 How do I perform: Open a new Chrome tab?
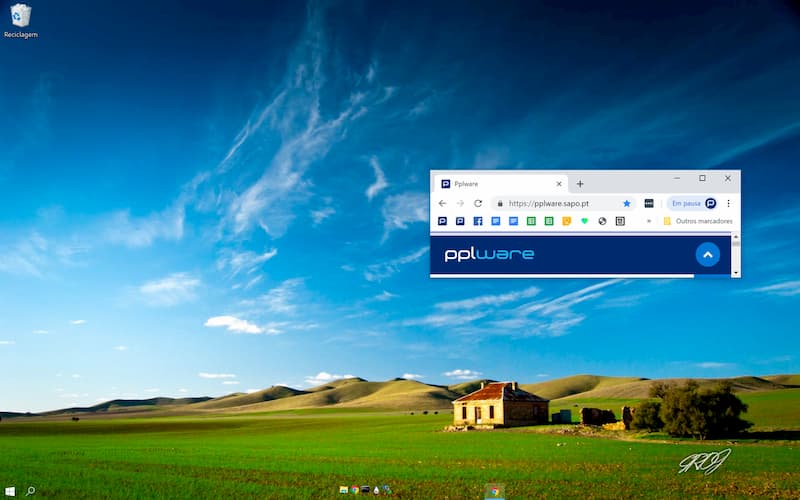tap(580, 184)
